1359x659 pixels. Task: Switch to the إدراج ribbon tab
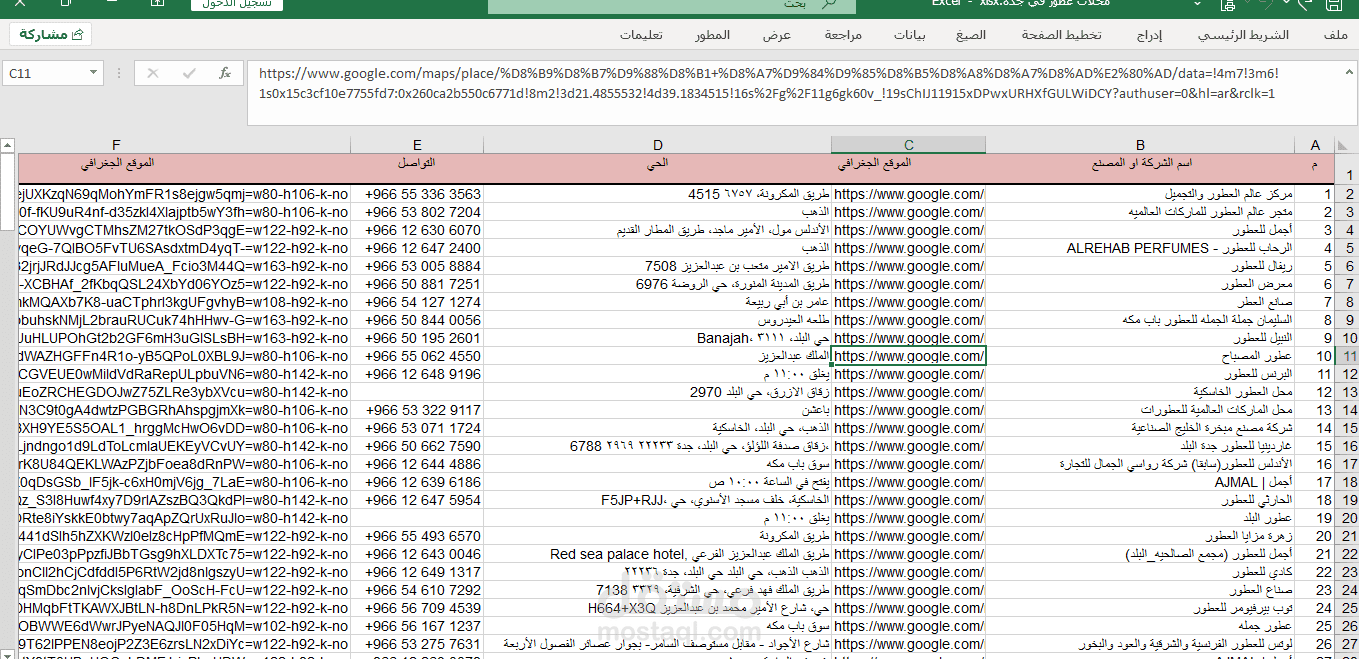(1149, 34)
